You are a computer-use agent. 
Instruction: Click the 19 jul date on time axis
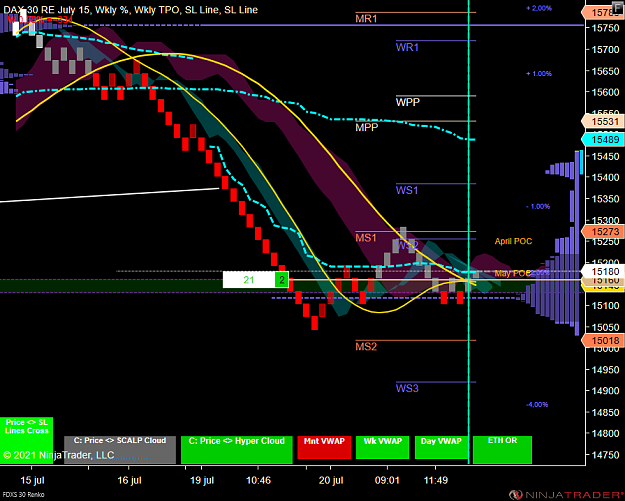(x=202, y=480)
